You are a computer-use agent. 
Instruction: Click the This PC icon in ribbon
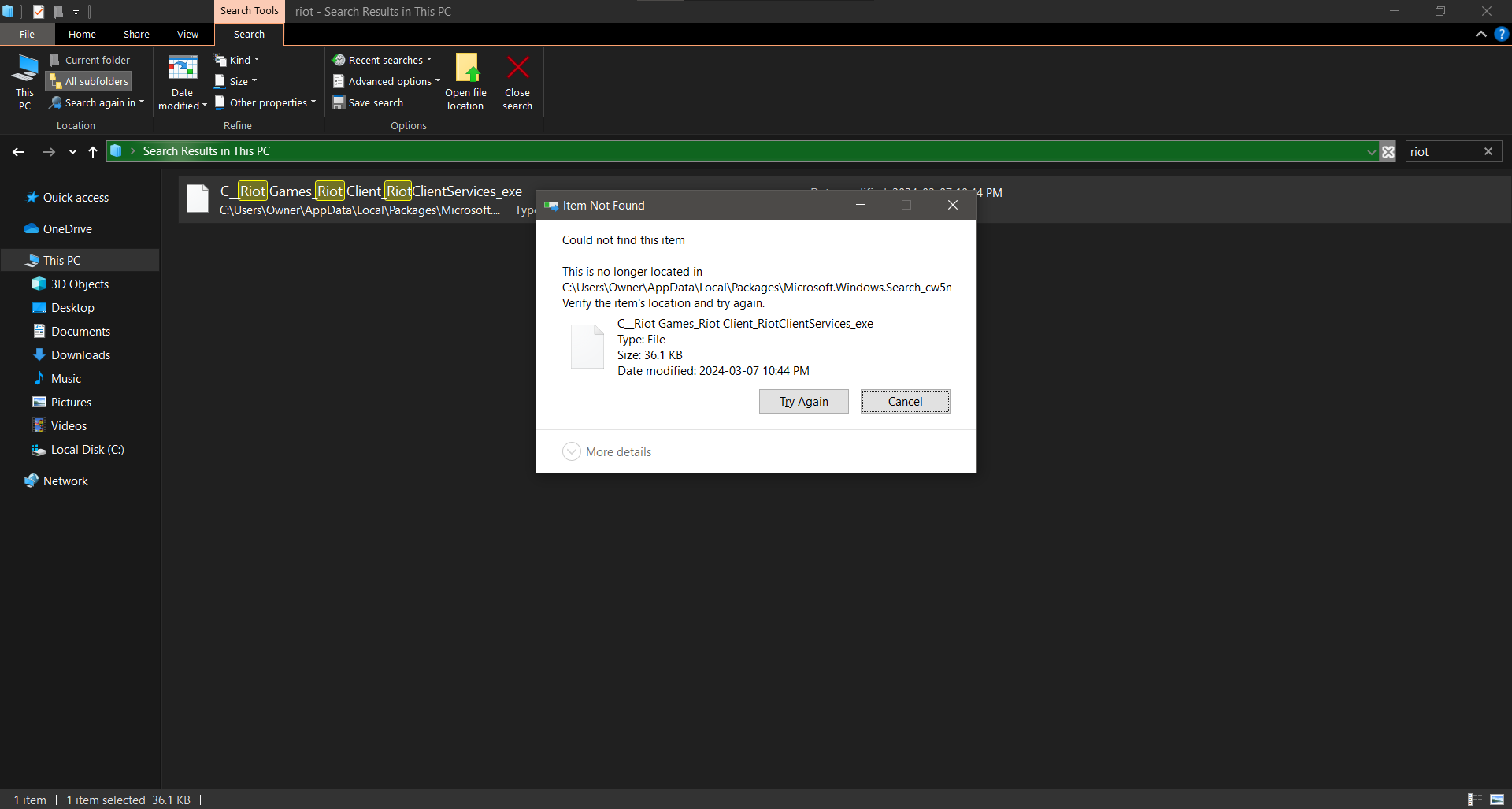(25, 69)
